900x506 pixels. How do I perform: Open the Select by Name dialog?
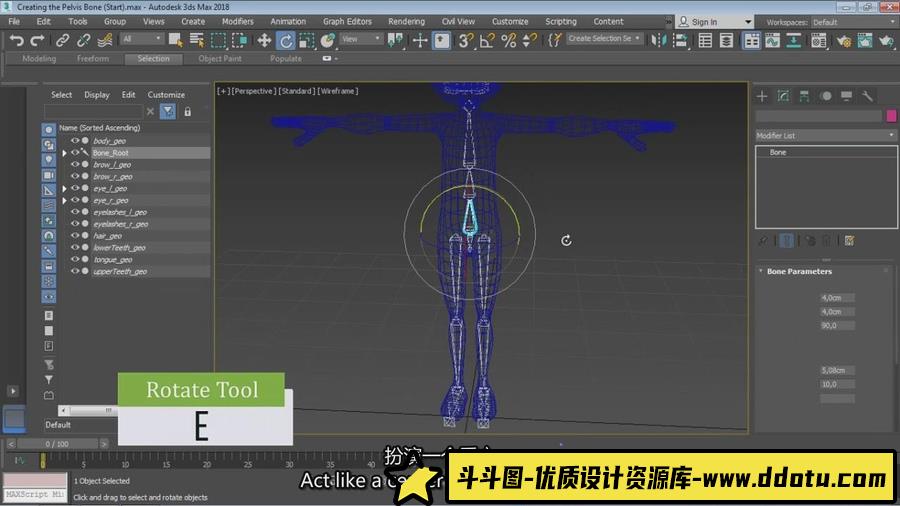[197, 40]
